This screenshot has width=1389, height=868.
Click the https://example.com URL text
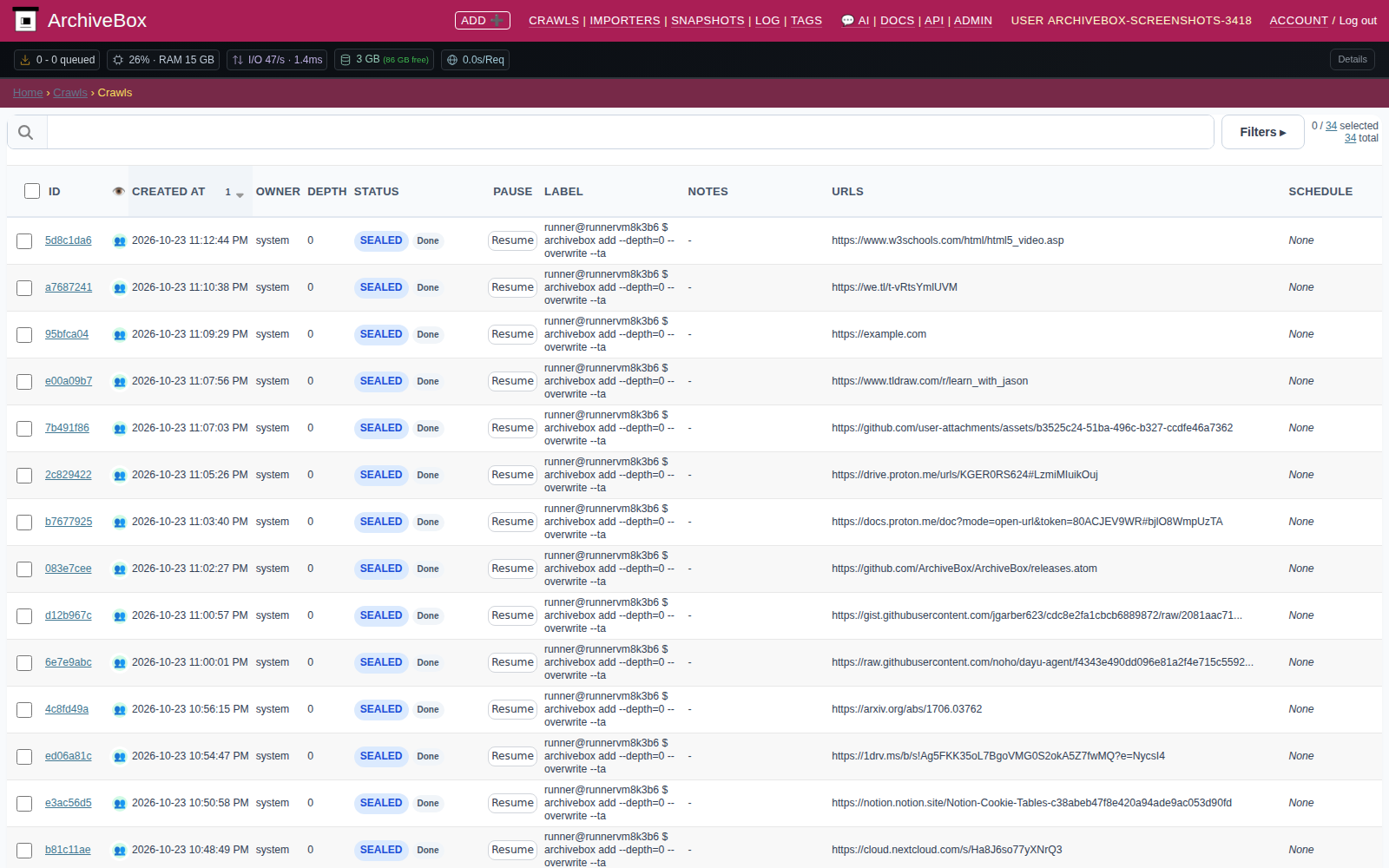point(879,334)
